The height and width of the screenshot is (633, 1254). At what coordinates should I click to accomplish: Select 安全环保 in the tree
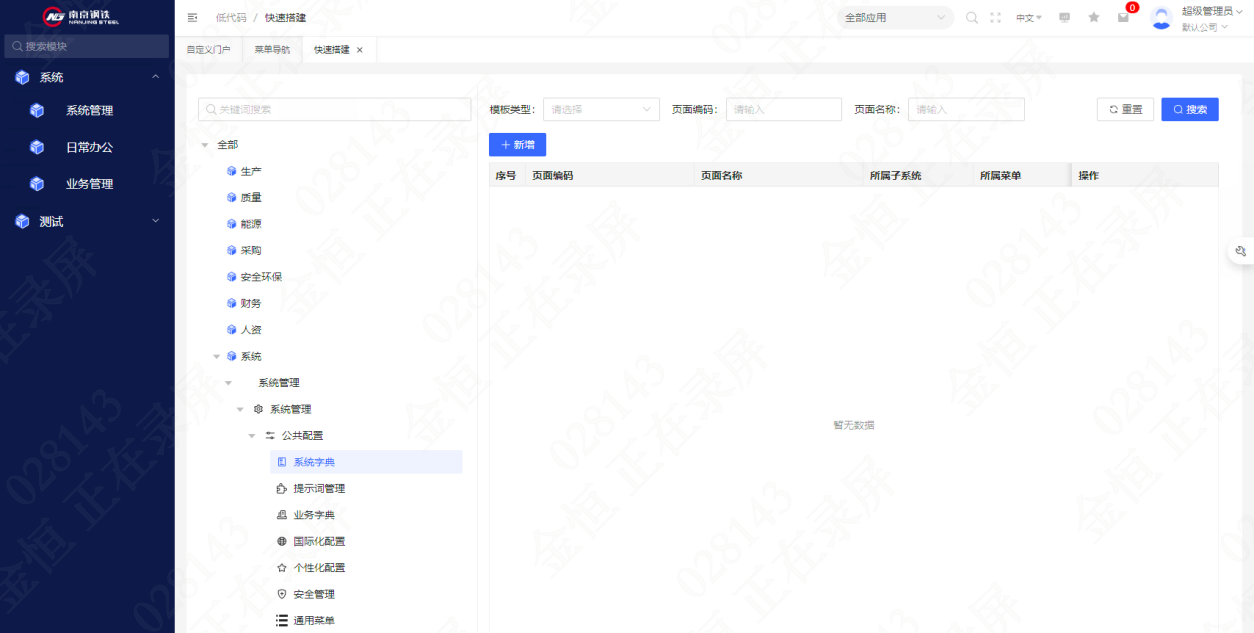point(261,277)
